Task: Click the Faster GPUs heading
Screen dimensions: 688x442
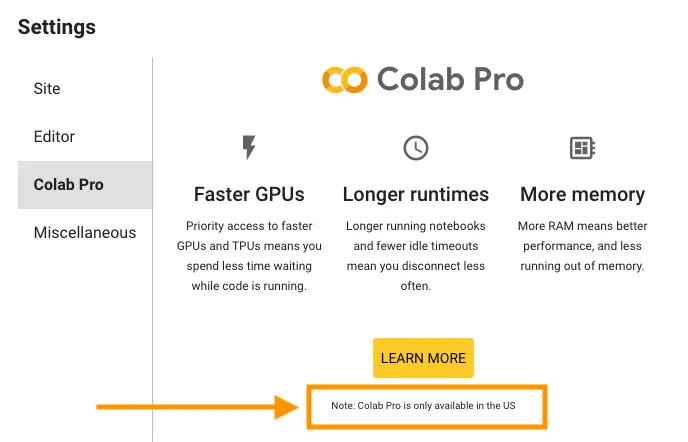Action: (249, 194)
